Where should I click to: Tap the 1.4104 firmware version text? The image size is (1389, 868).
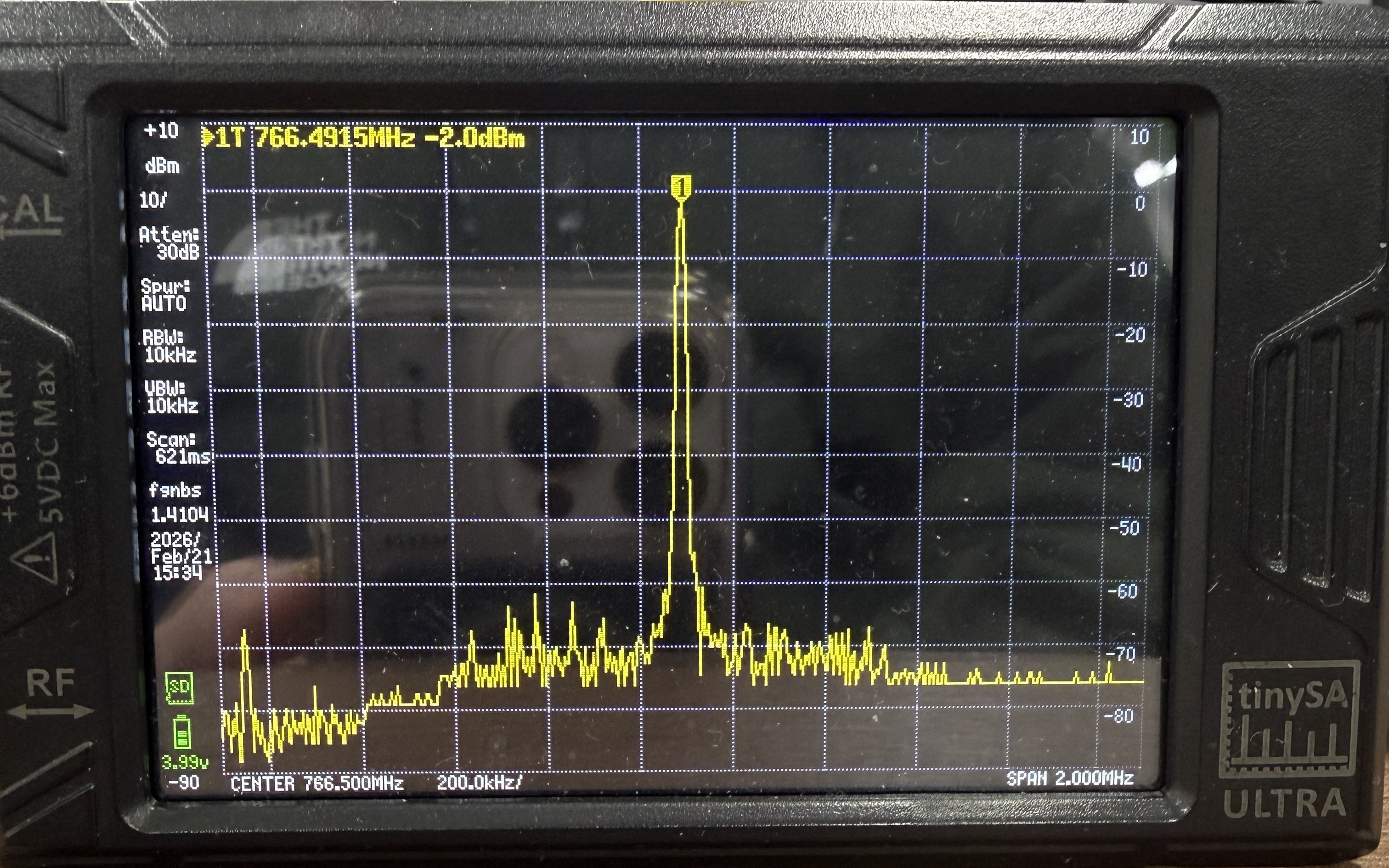180,514
